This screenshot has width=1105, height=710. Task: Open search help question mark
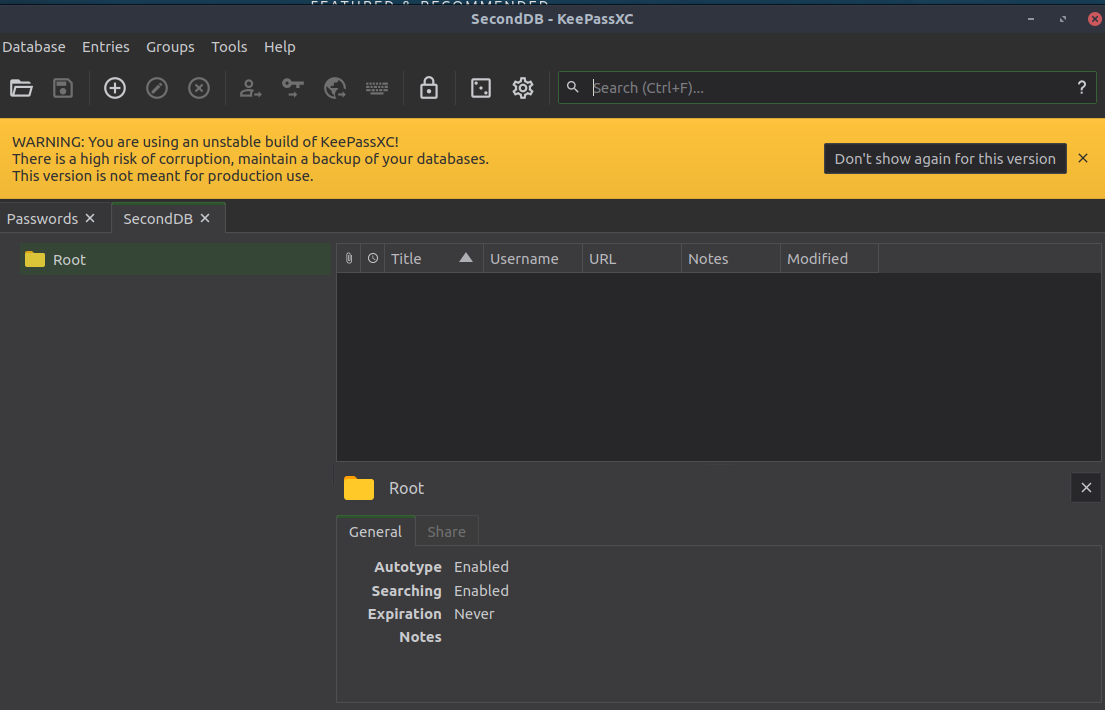(x=1082, y=87)
